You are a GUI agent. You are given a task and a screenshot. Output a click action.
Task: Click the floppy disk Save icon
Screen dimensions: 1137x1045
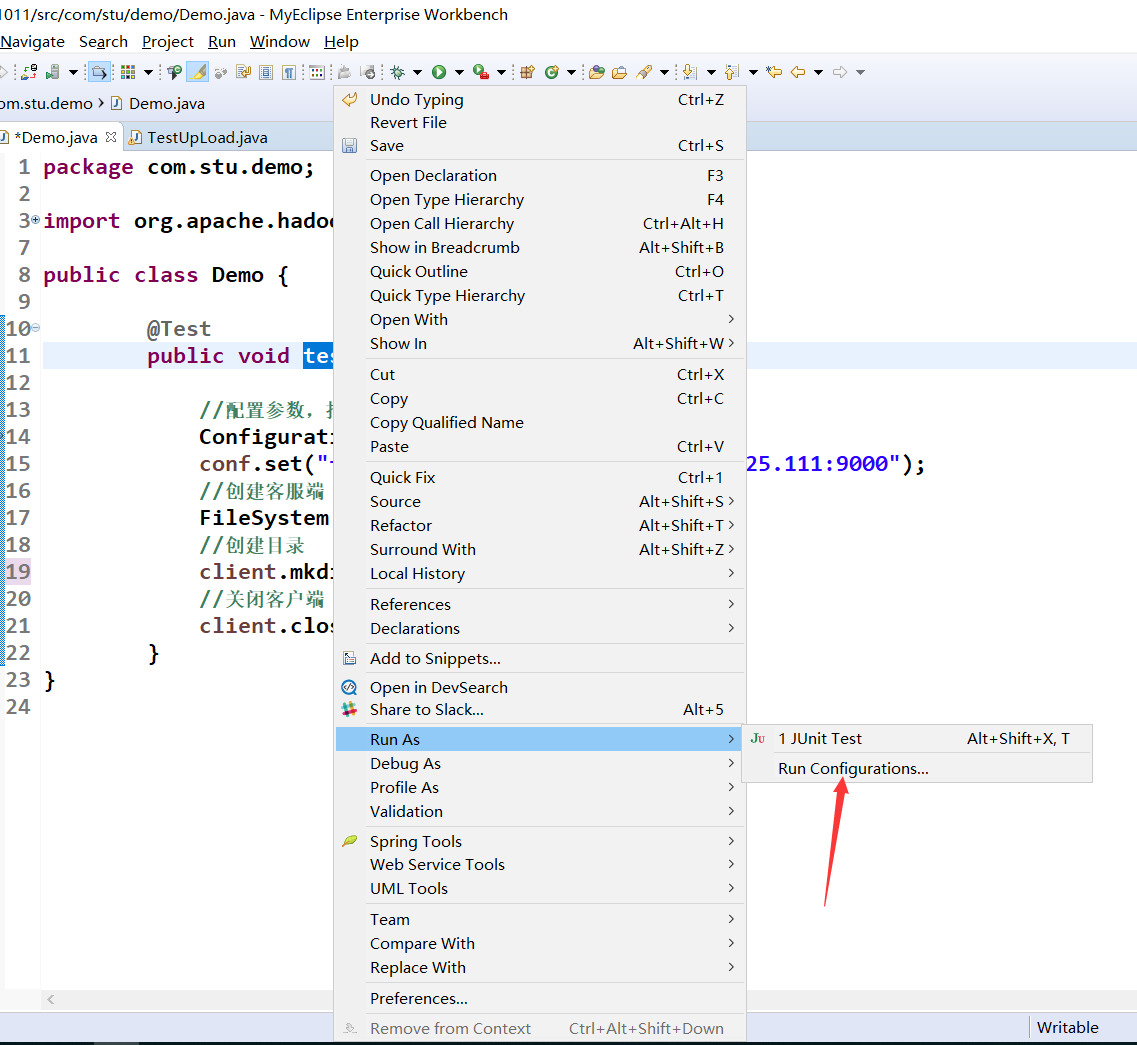pyautogui.click(x=350, y=146)
